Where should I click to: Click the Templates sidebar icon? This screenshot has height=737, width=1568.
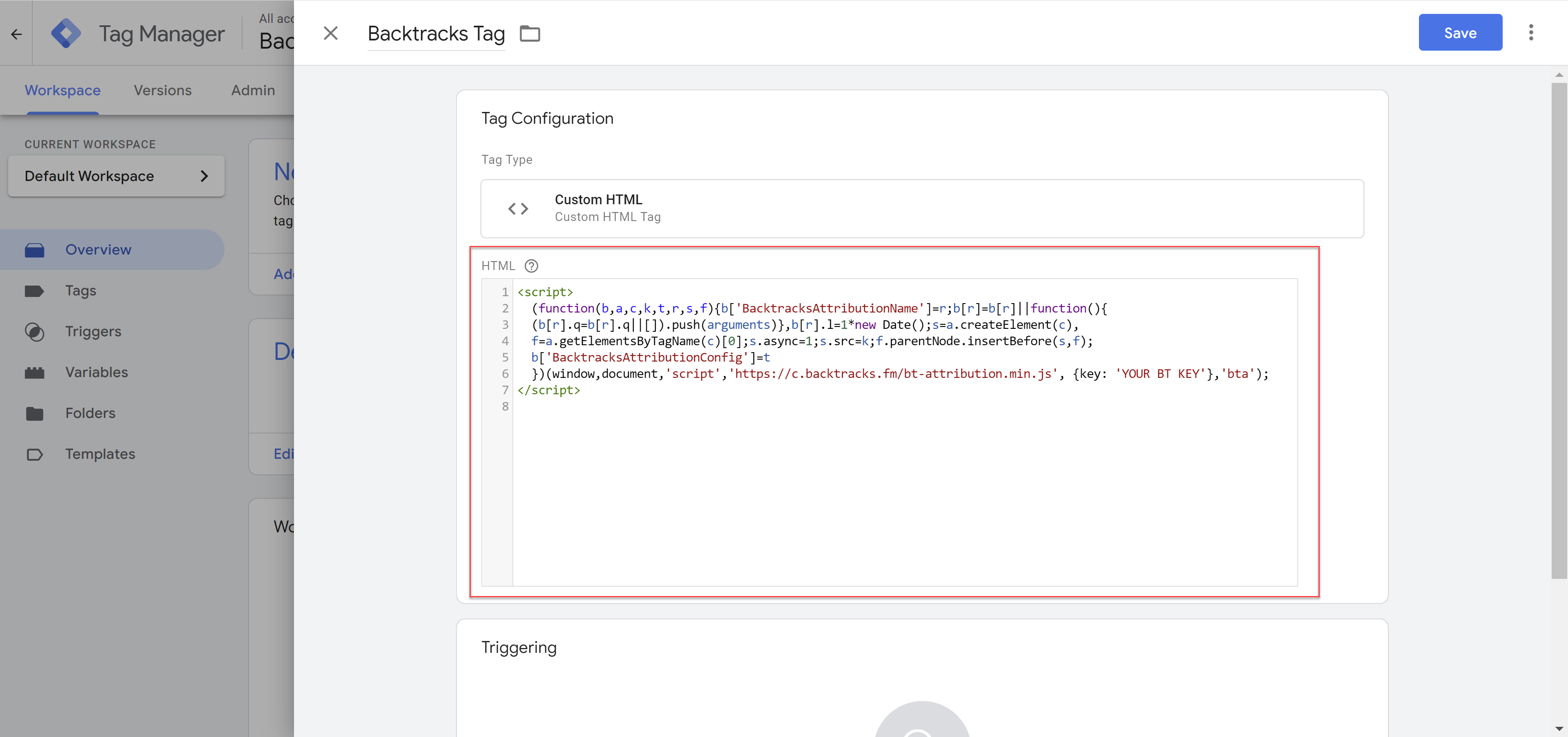point(35,454)
